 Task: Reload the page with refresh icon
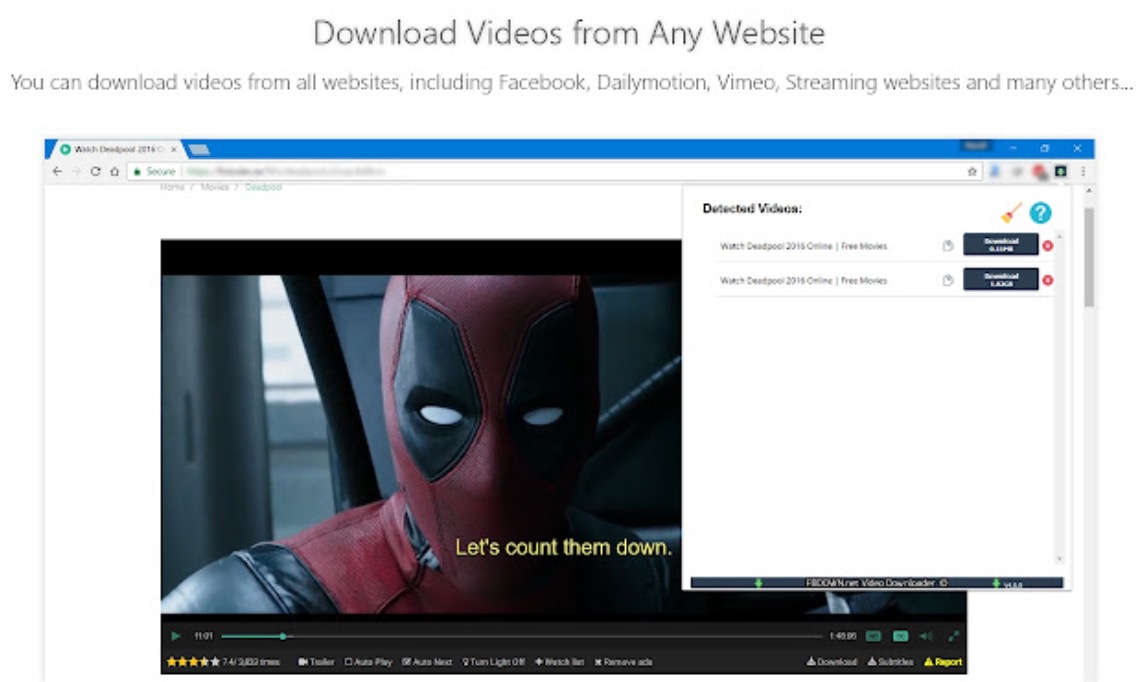95,171
